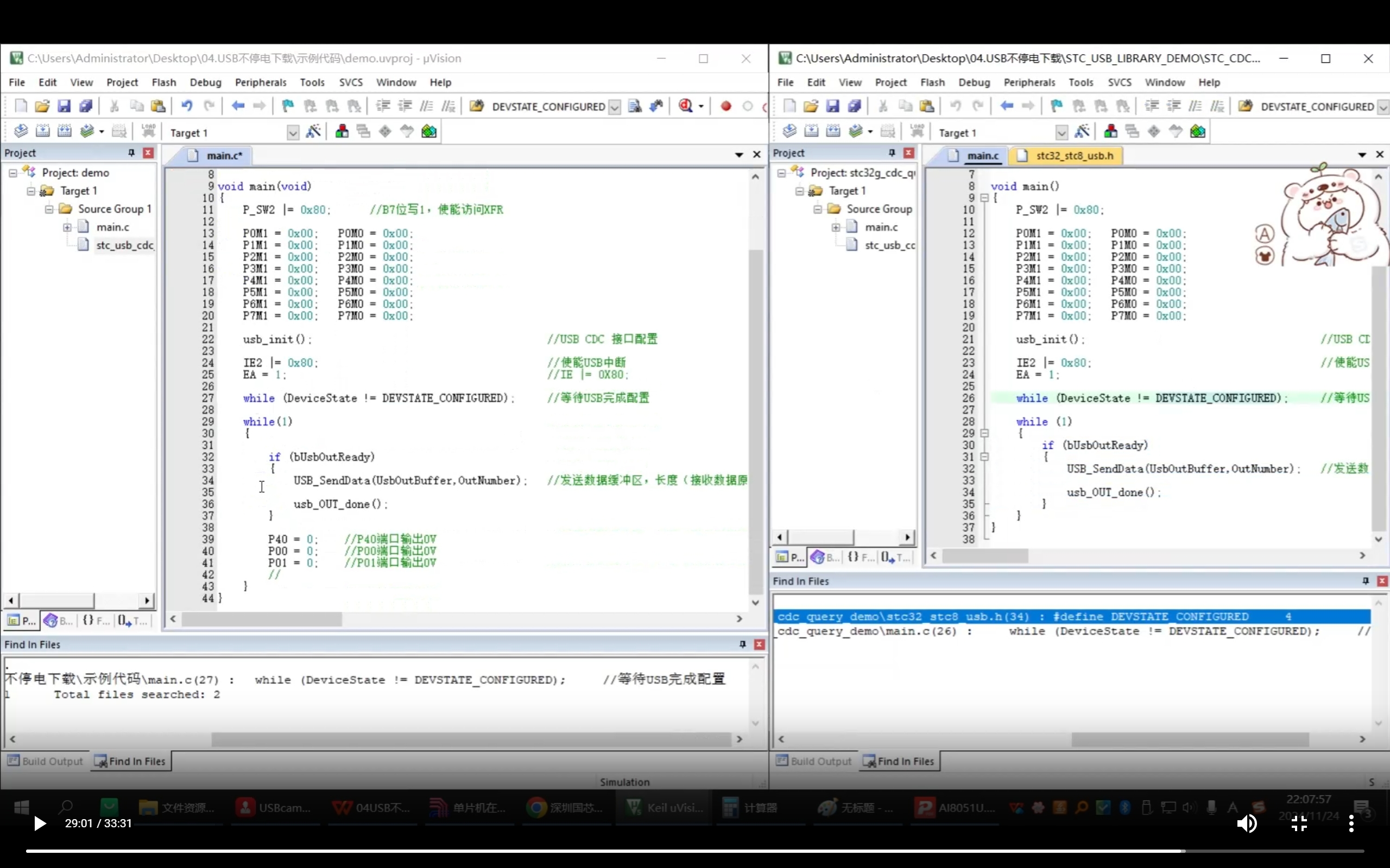Screen dimensions: 1390x868
Task: Click Save All icon in left uVision window
Action: click(86, 106)
